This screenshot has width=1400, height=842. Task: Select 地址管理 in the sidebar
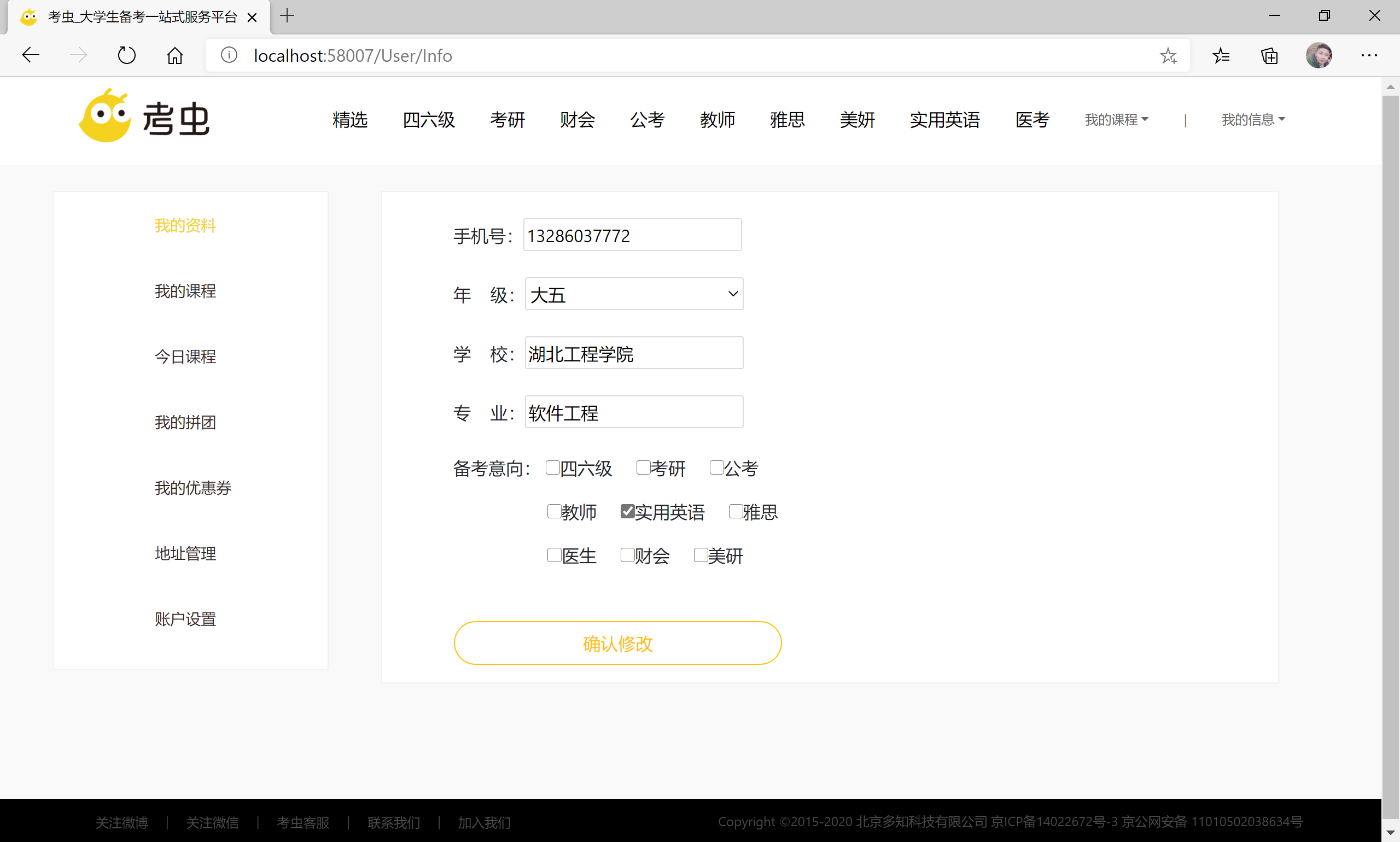point(185,553)
